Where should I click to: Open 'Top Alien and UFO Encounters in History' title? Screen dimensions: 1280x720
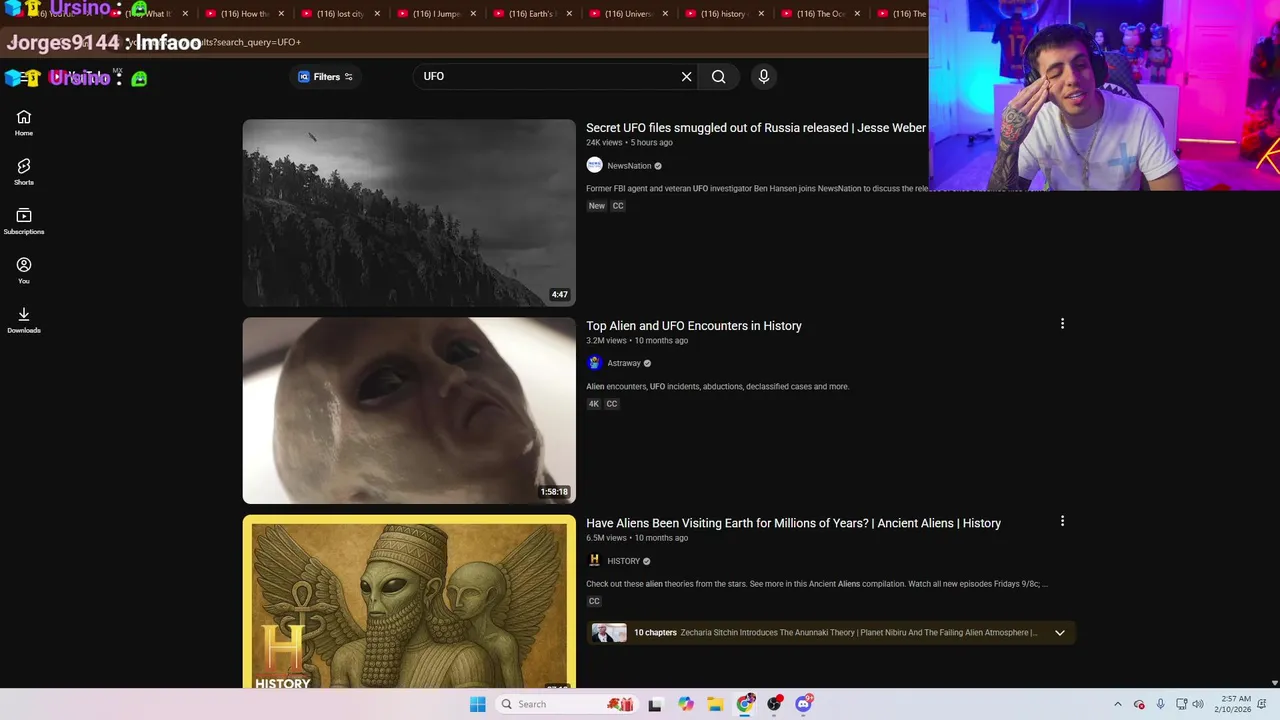(x=694, y=326)
